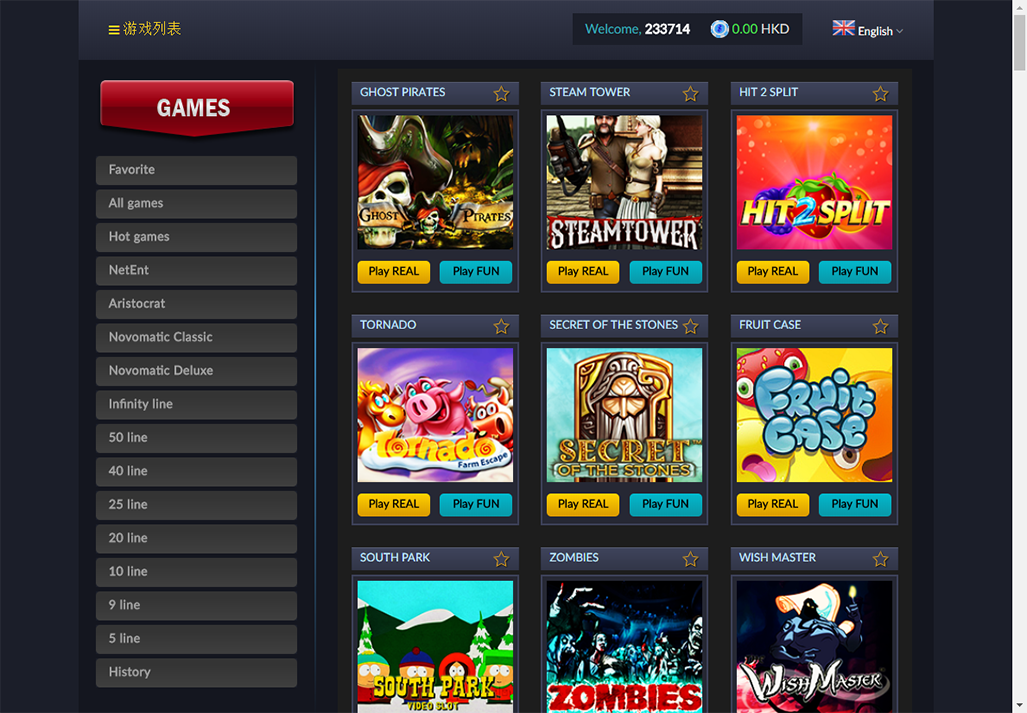
Task: Click the UK flag language icon
Action: click(843, 28)
